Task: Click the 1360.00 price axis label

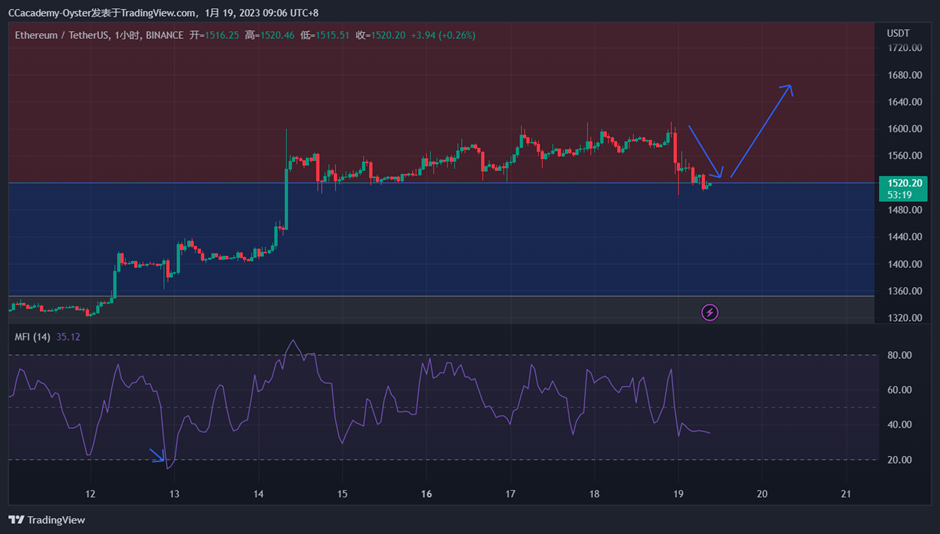Action: pyautogui.click(x=904, y=291)
